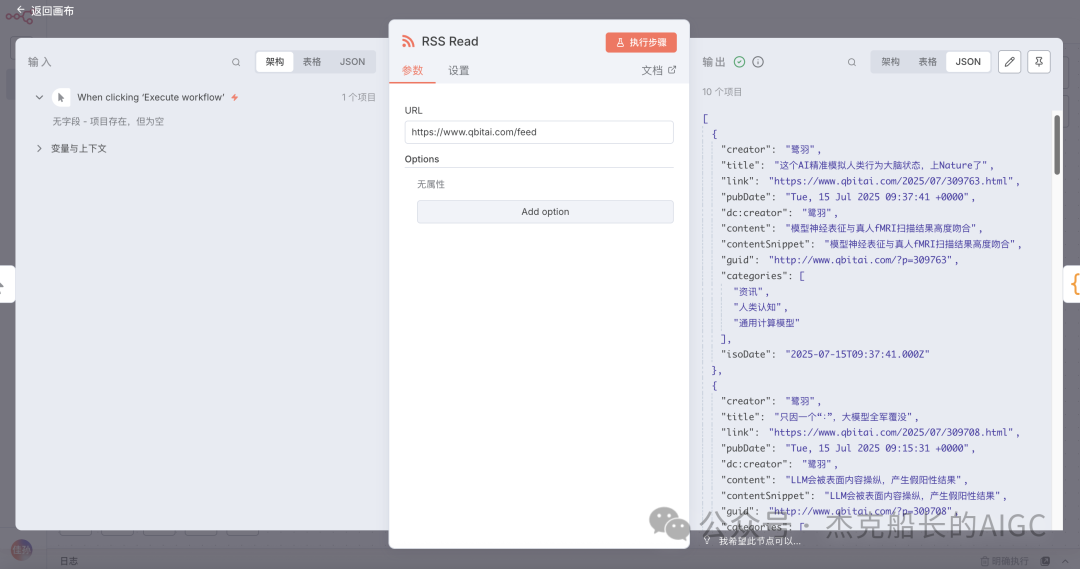
Task: Click the RSS Read orange feed icon
Action: tap(408, 41)
